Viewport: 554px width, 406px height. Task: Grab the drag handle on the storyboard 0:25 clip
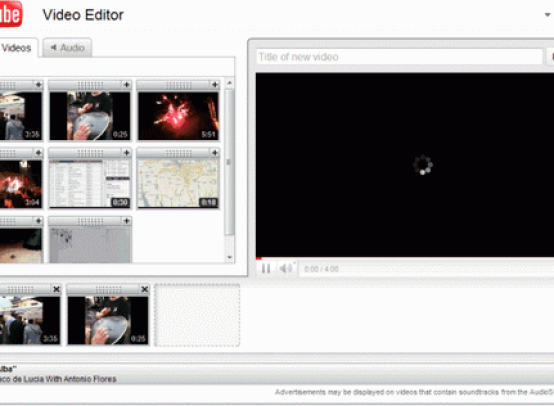coord(108,290)
